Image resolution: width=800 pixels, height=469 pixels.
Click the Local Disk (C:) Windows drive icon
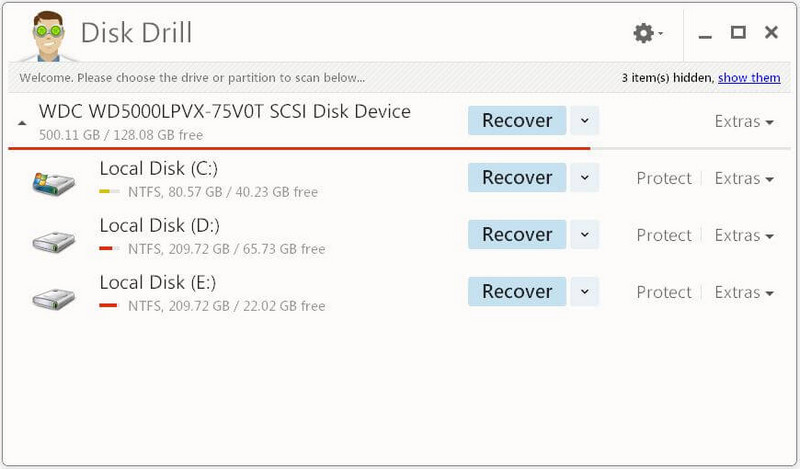(53, 183)
